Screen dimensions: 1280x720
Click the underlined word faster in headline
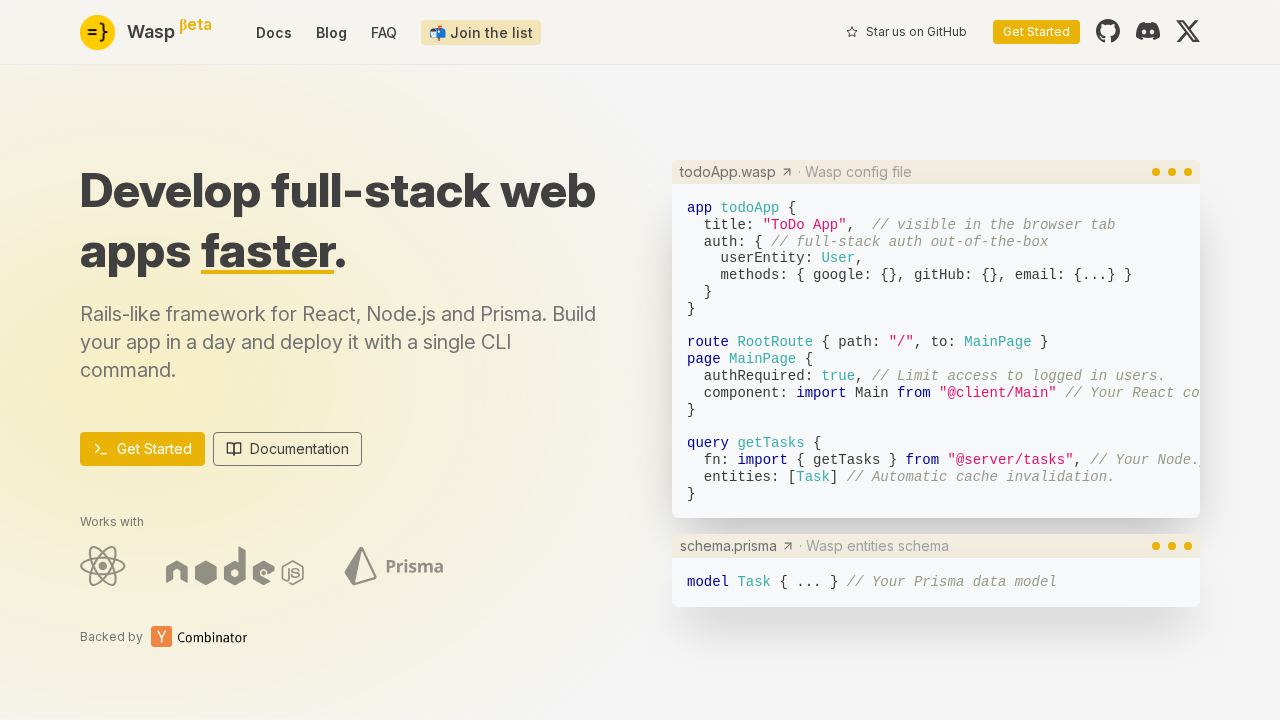(x=267, y=252)
